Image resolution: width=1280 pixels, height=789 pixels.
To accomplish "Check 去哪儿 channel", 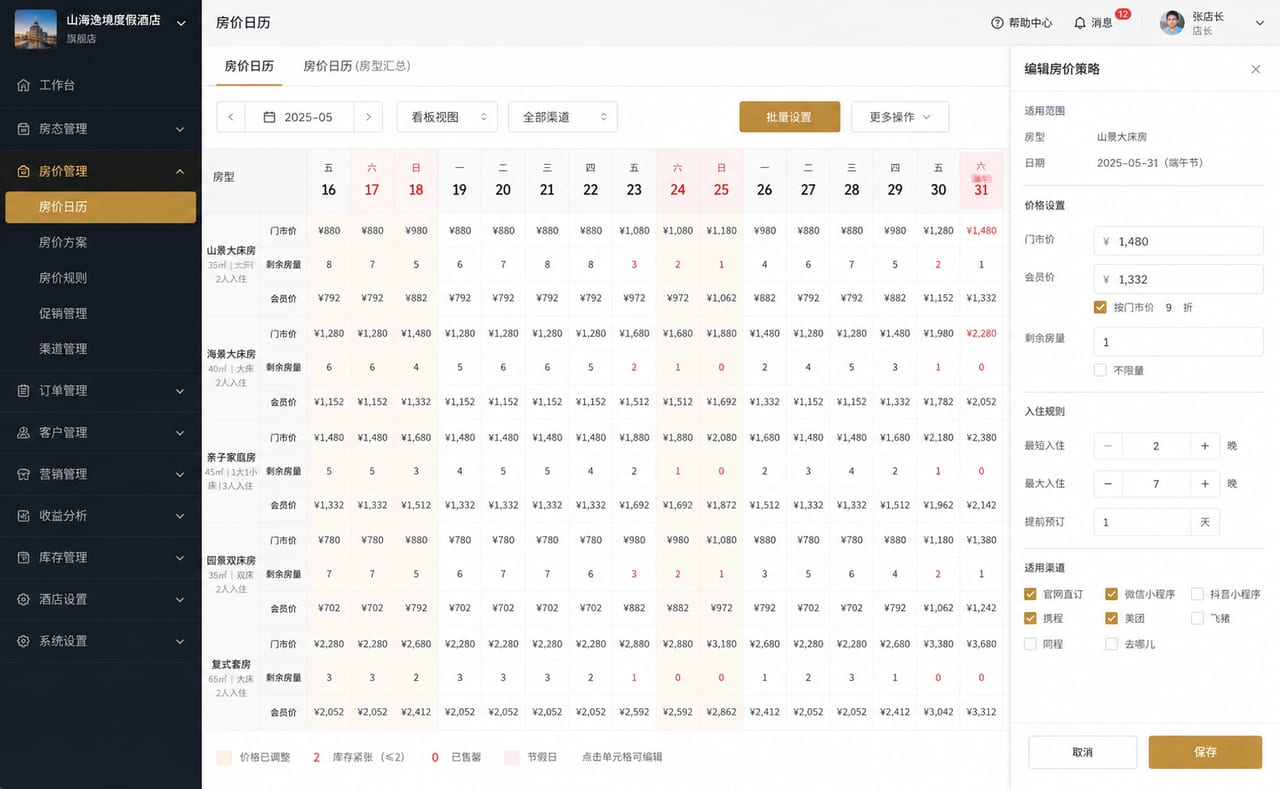I will (x=1111, y=644).
